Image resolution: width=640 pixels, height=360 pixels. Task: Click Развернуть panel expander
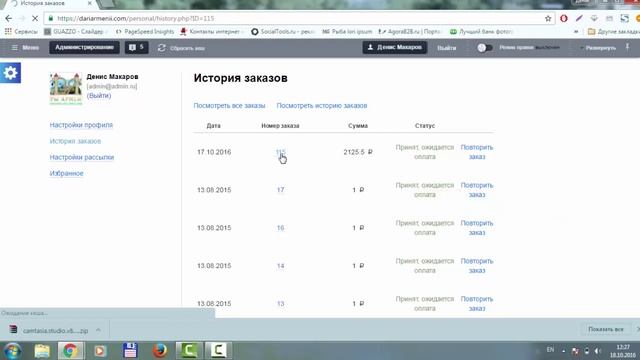click(598, 48)
